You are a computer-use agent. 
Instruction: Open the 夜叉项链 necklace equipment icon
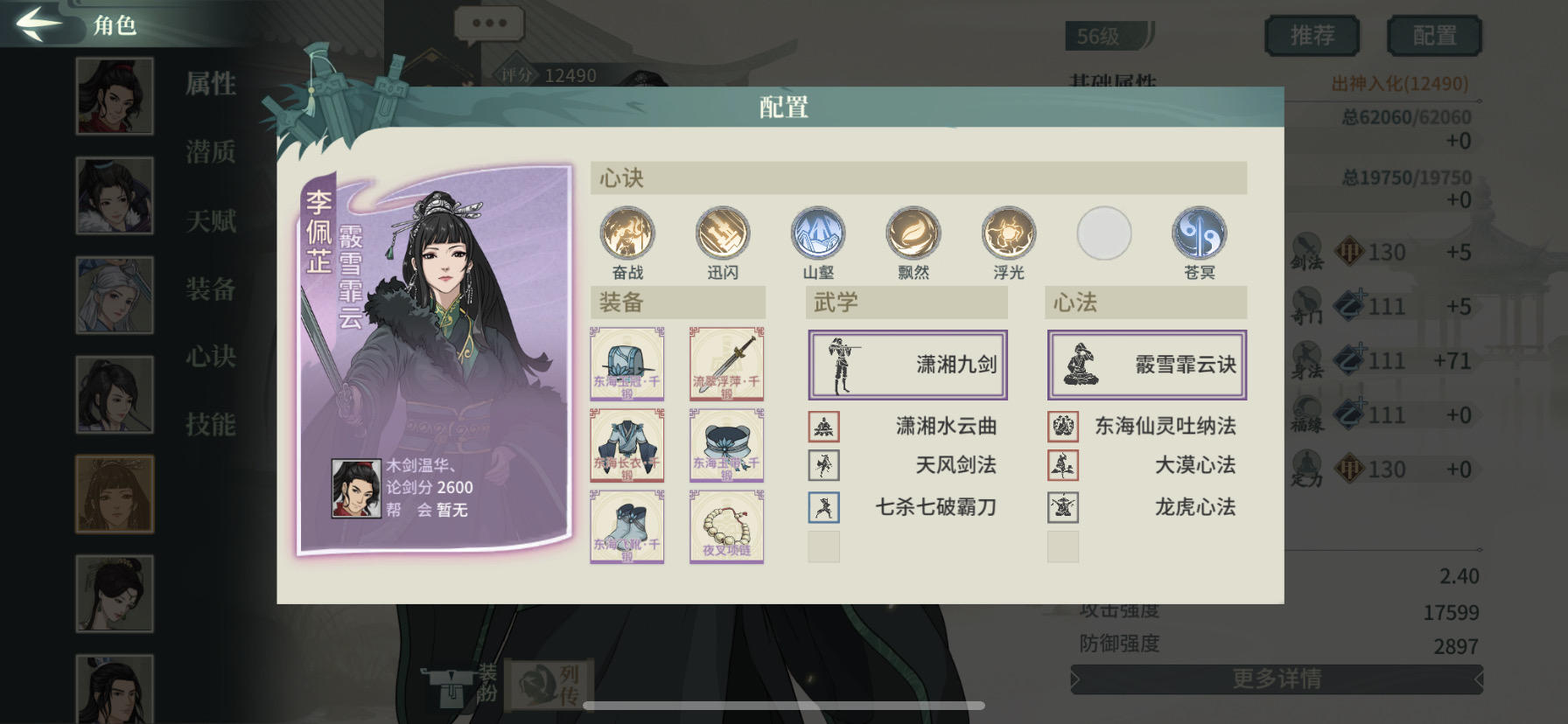tap(726, 526)
